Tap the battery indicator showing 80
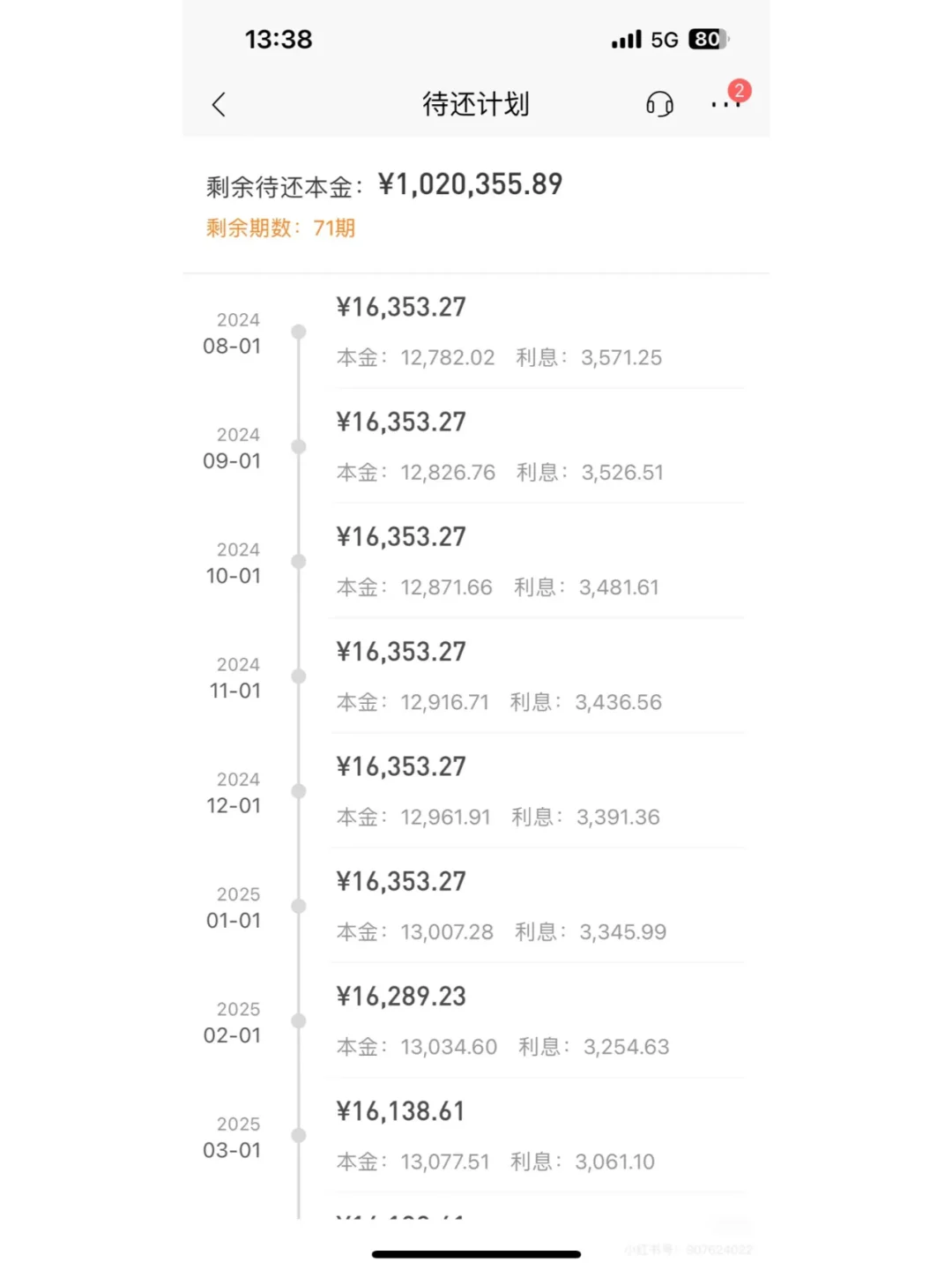The width and height of the screenshot is (952, 1270). (x=710, y=40)
